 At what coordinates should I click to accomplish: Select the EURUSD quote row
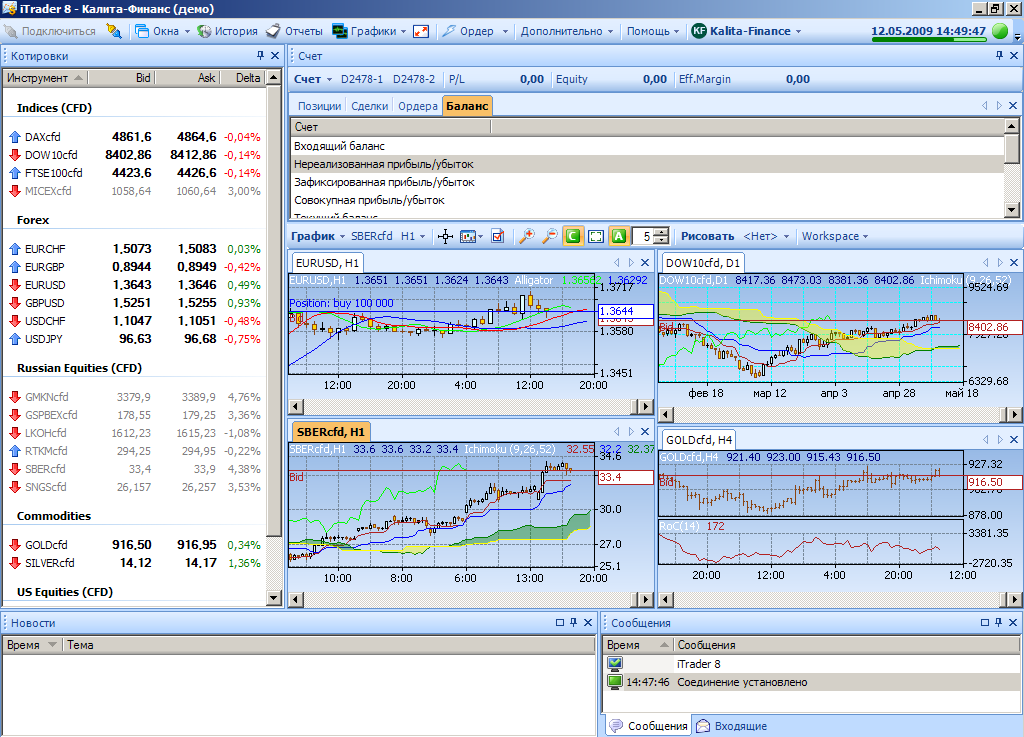[135, 285]
